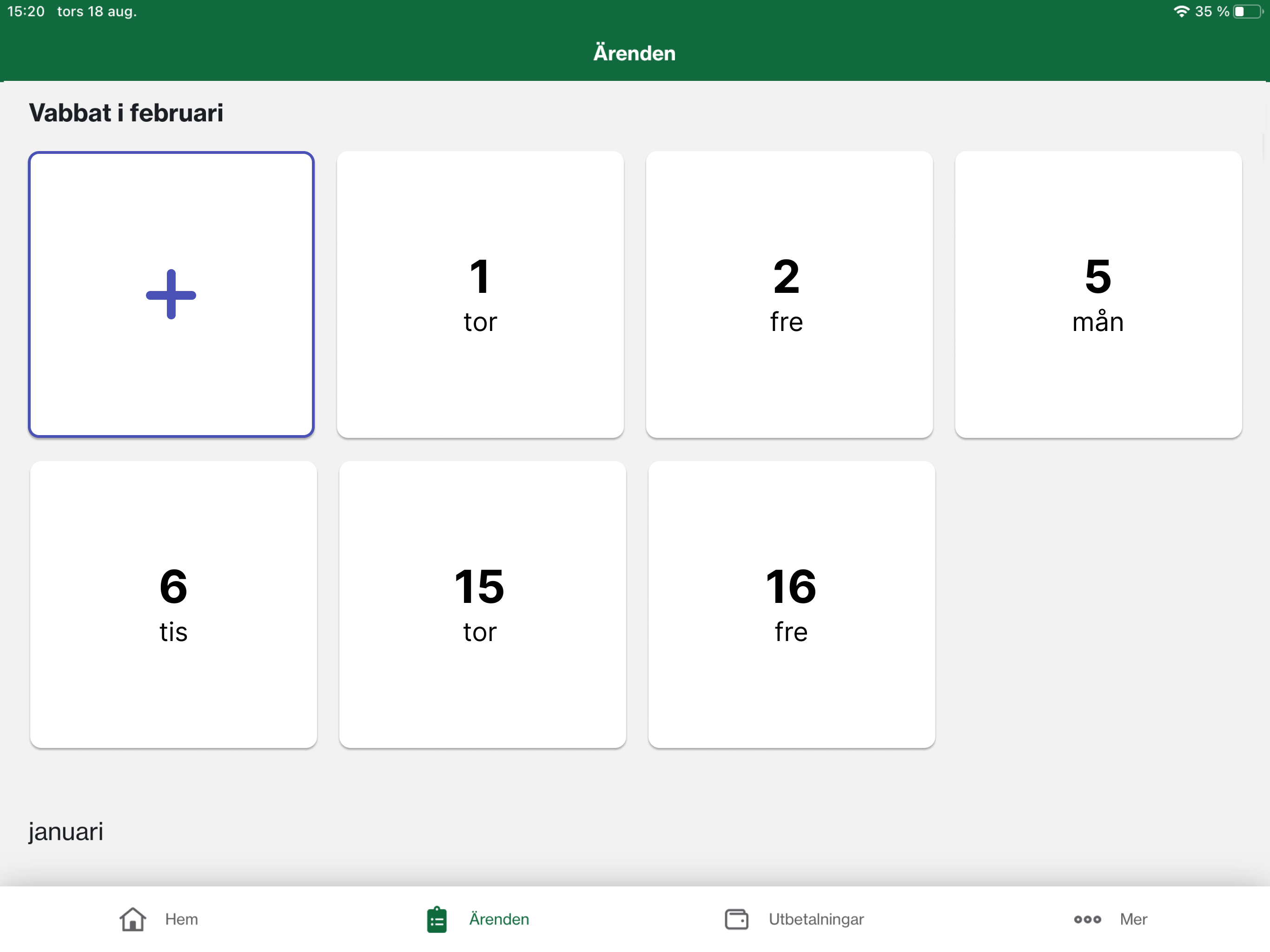Tap the Mer three-dots icon
Screen dimensions: 1270x952
click(1087, 919)
